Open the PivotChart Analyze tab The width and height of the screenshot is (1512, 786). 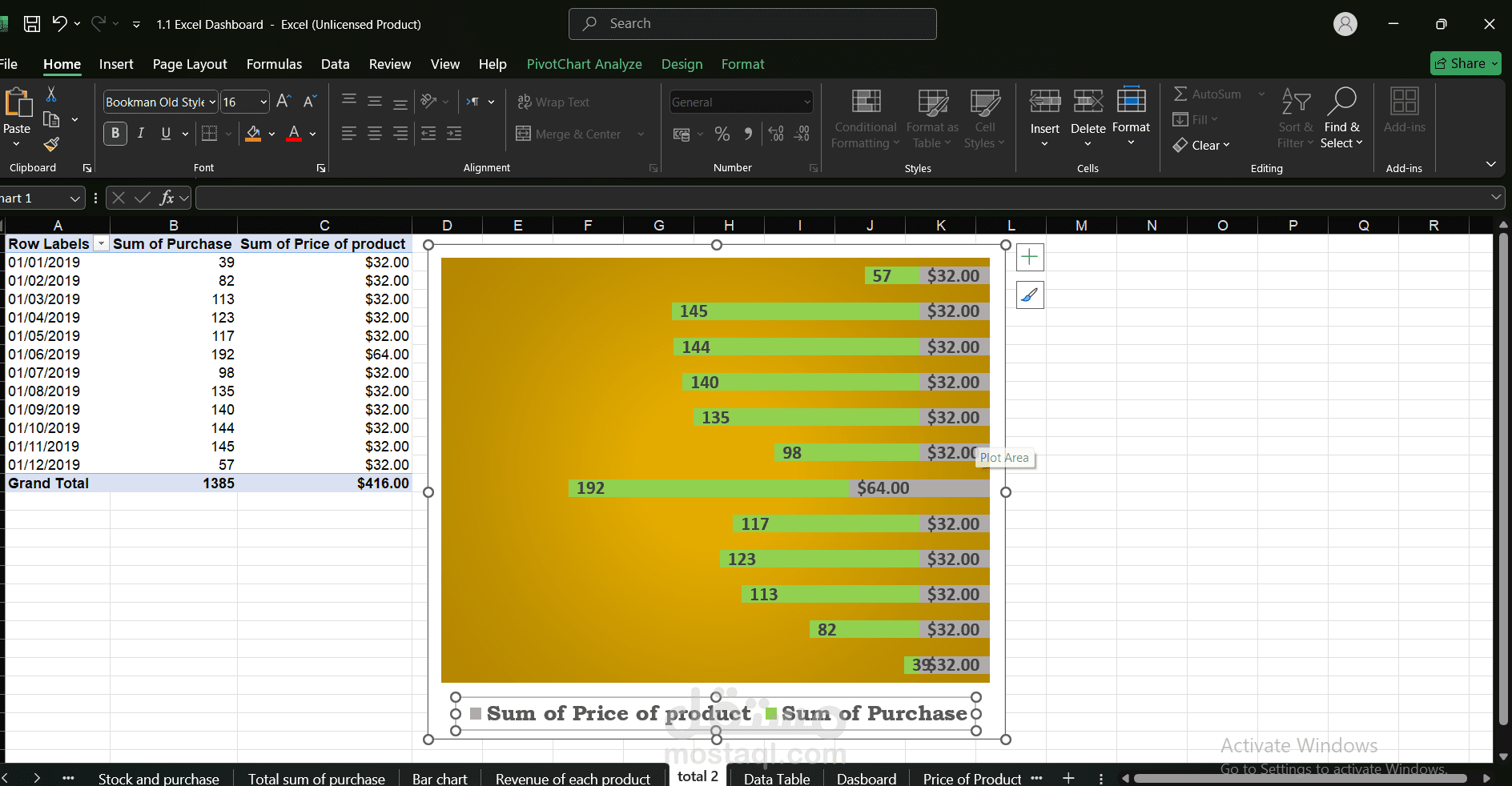tap(585, 64)
